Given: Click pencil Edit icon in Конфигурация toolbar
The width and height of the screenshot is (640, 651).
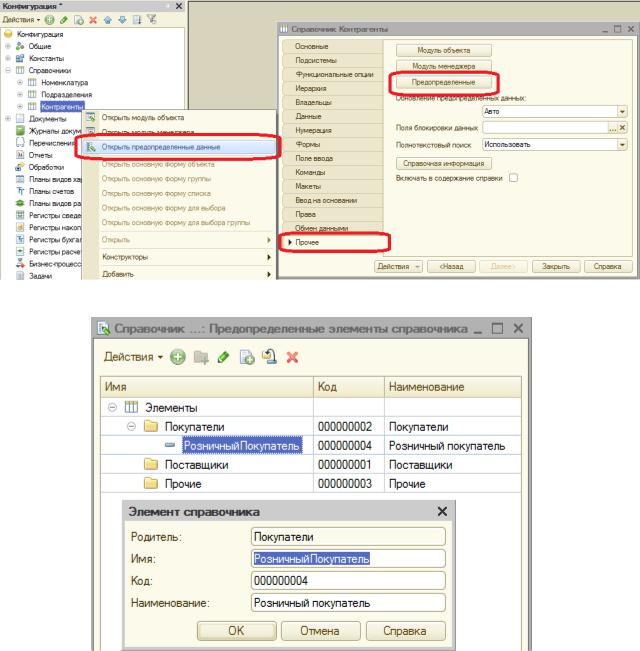Looking at the screenshot, I should [64, 20].
